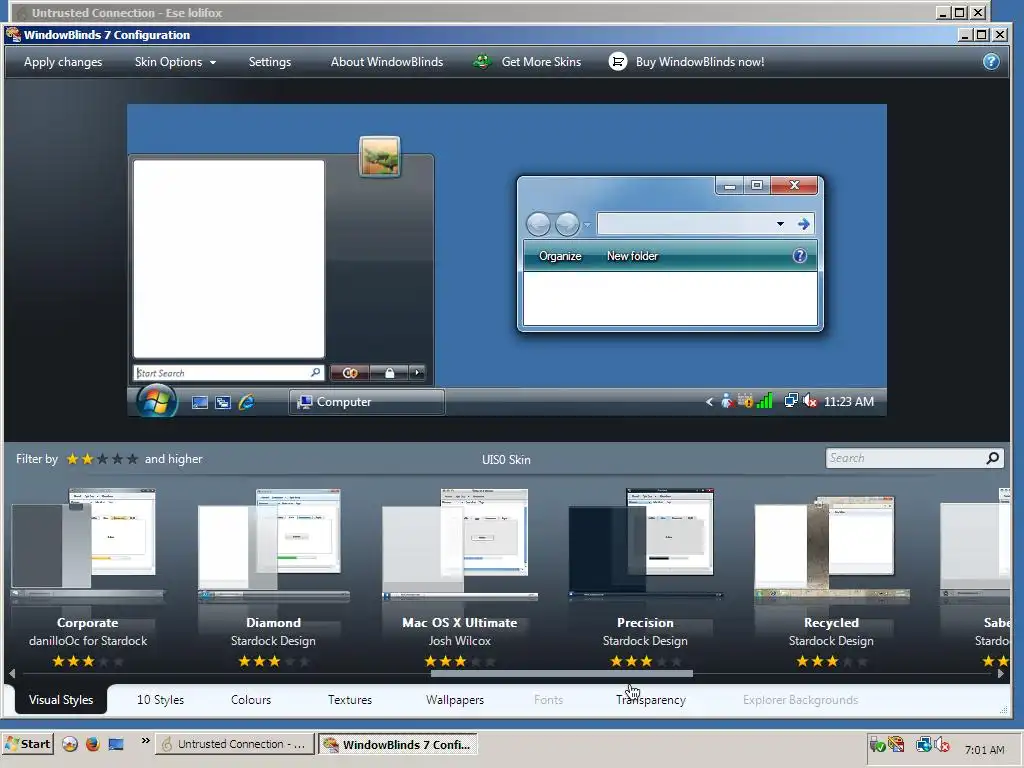
Task: Switch to the 10 Styles tab
Action: [160, 699]
